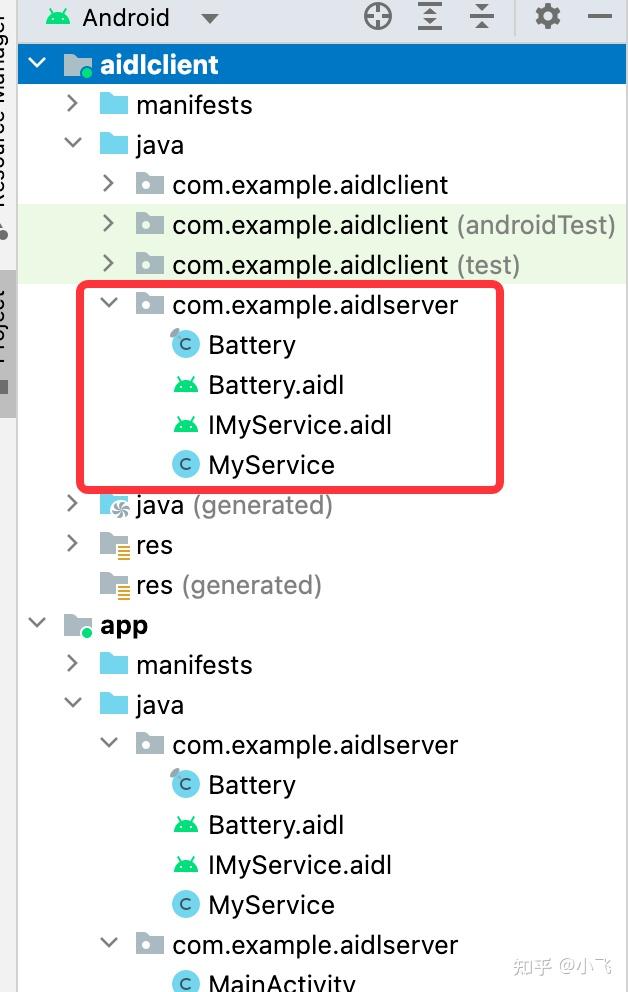Collapse the app module node
Viewport: 628px width, 992px height.
pyautogui.click(x=38, y=624)
